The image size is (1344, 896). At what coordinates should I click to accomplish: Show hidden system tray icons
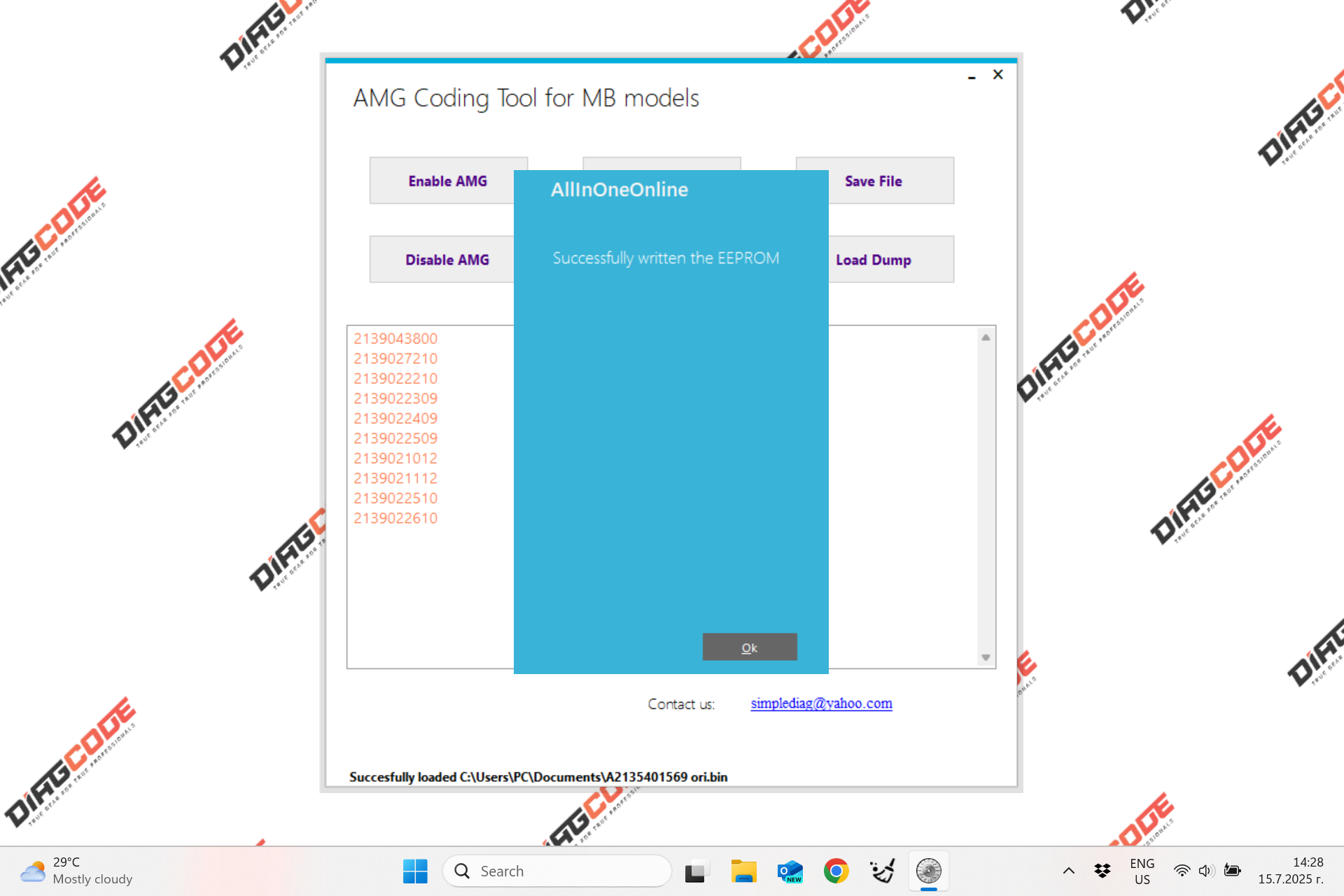click(x=1068, y=871)
